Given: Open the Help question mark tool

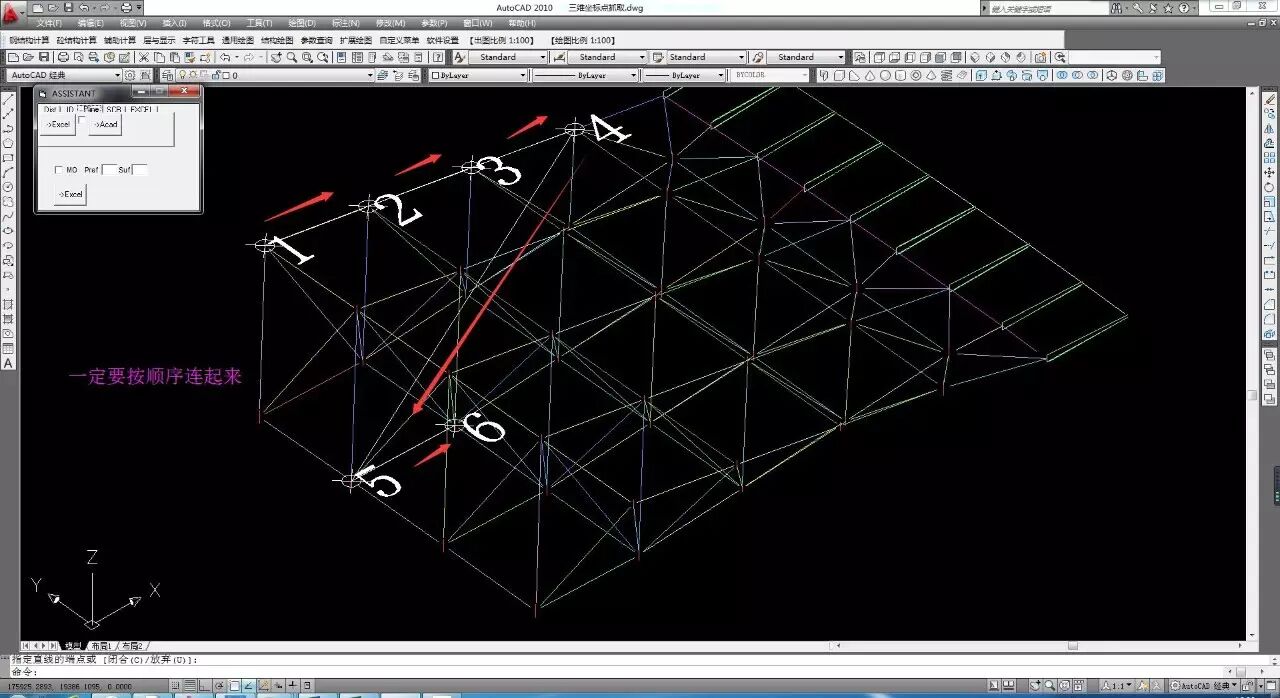Looking at the screenshot, I should point(437,57).
